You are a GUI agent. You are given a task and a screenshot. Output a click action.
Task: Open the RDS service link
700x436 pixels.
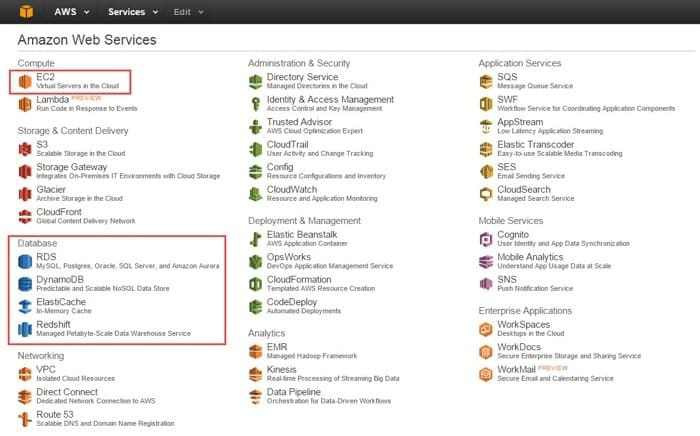[x=46, y=257]
